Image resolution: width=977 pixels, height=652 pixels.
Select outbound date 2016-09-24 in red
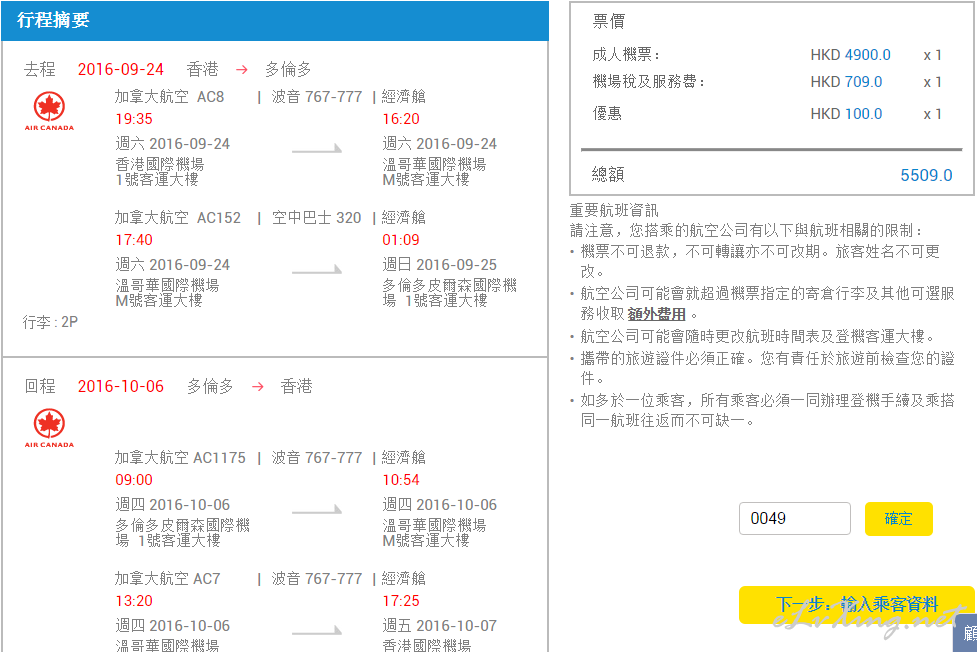coord(120,69)
